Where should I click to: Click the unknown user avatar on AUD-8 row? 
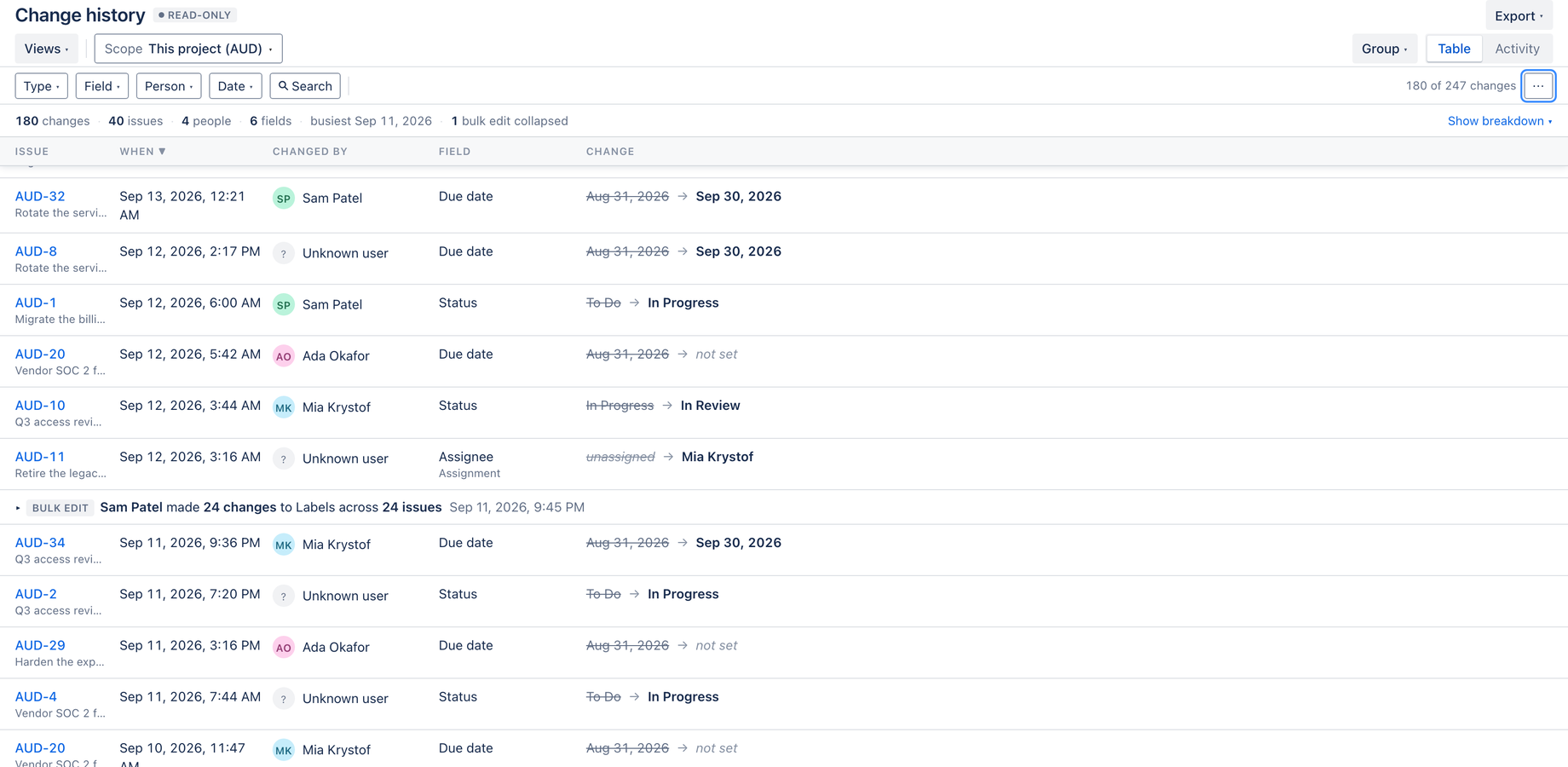click(x=284, y=254)
